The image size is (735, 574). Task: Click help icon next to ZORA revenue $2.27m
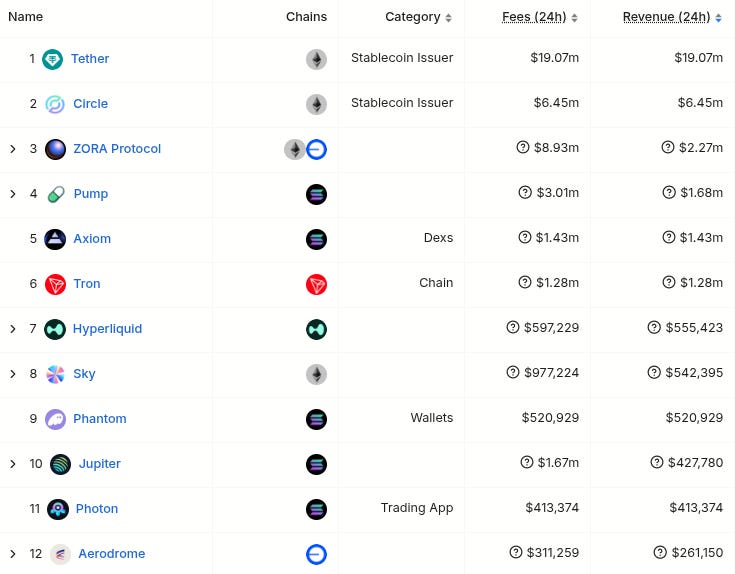(x=668, y=147)
